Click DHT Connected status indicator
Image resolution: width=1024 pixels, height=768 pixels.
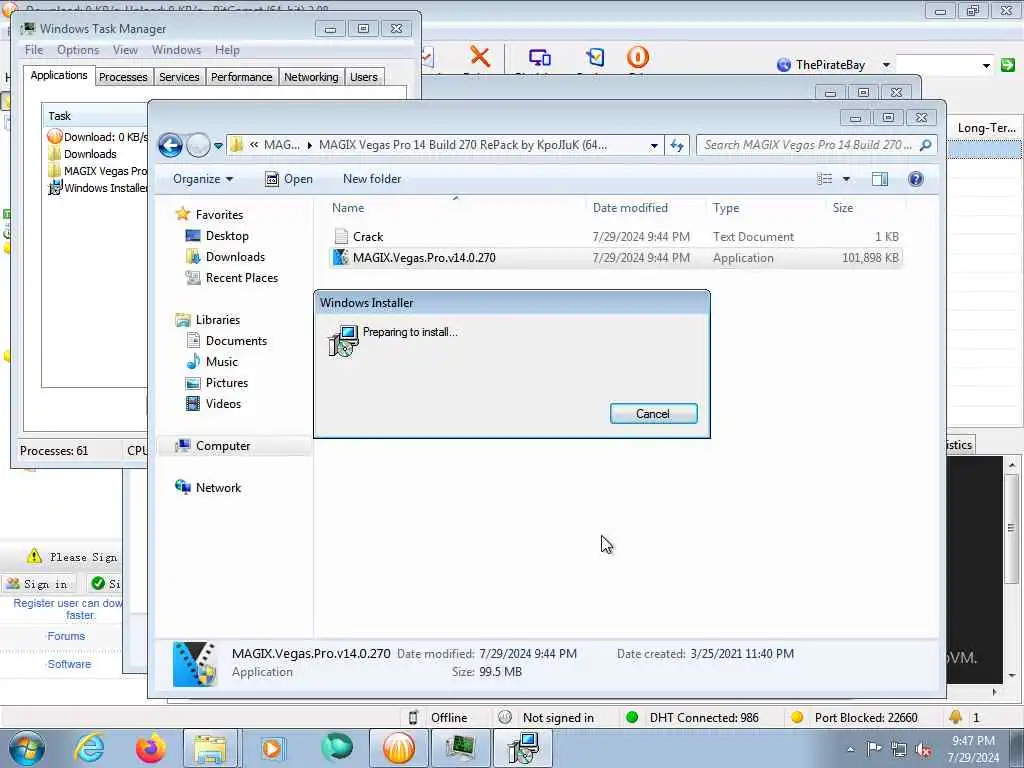694,718
